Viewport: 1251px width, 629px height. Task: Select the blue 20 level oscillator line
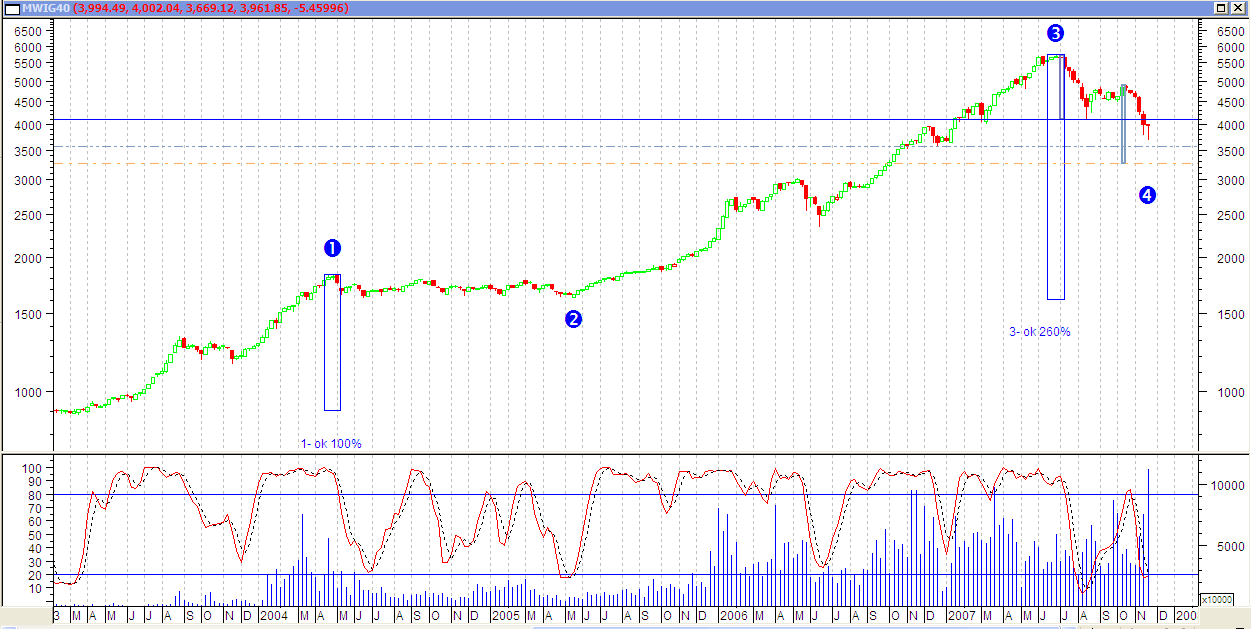pos(625,574)
